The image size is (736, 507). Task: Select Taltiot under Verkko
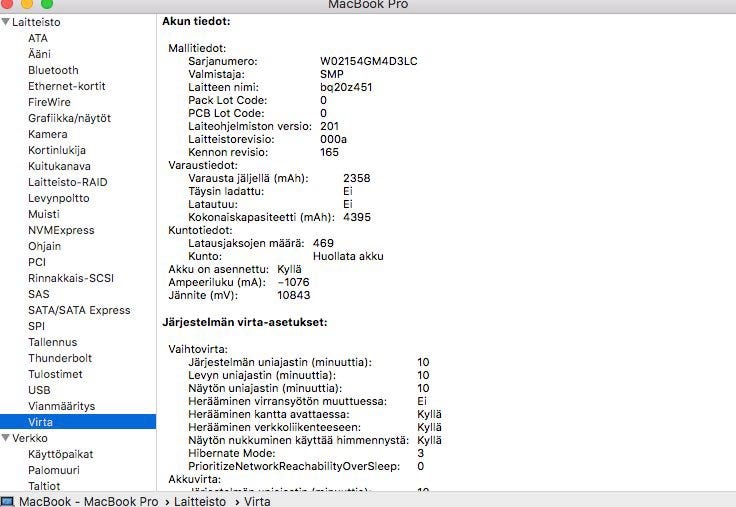44,485
